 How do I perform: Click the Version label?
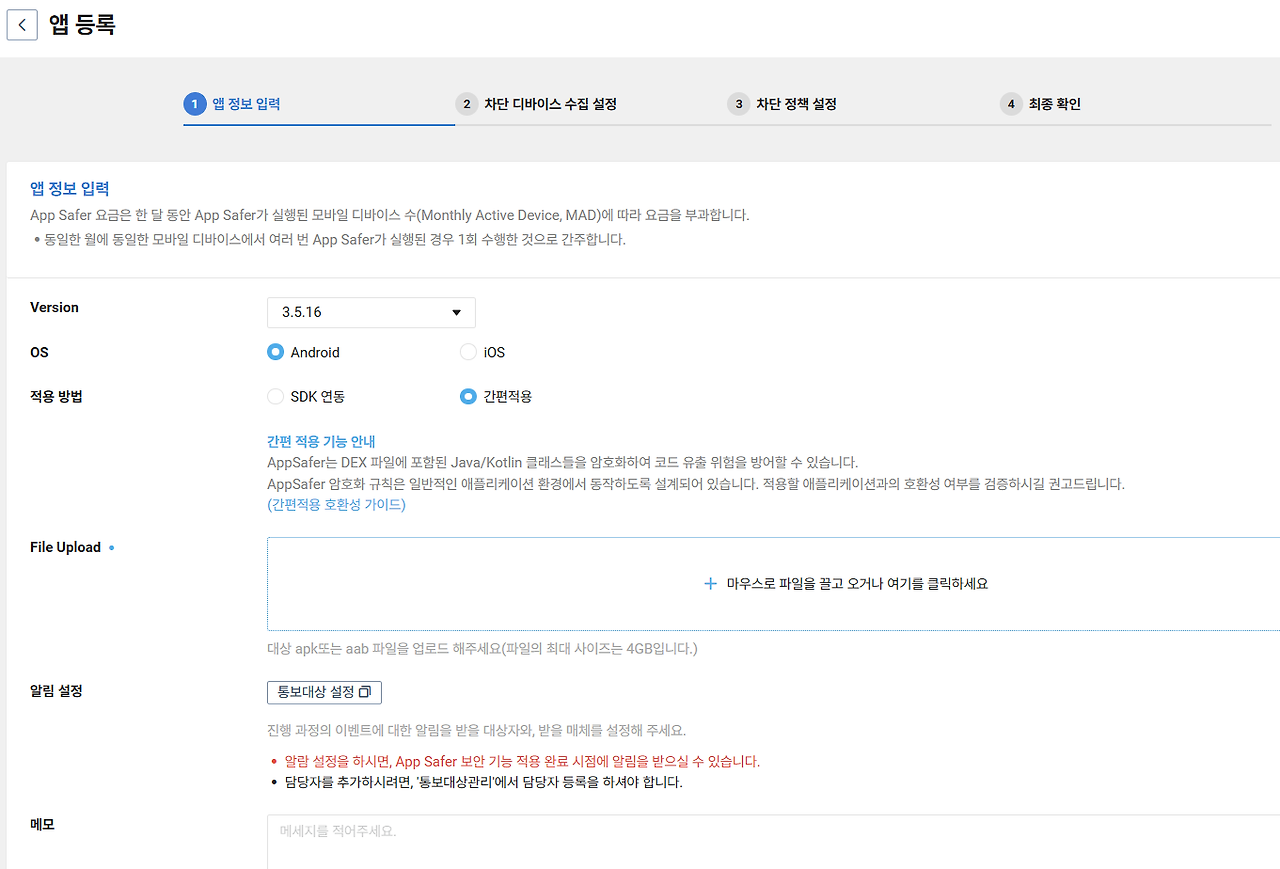point(54,307)
